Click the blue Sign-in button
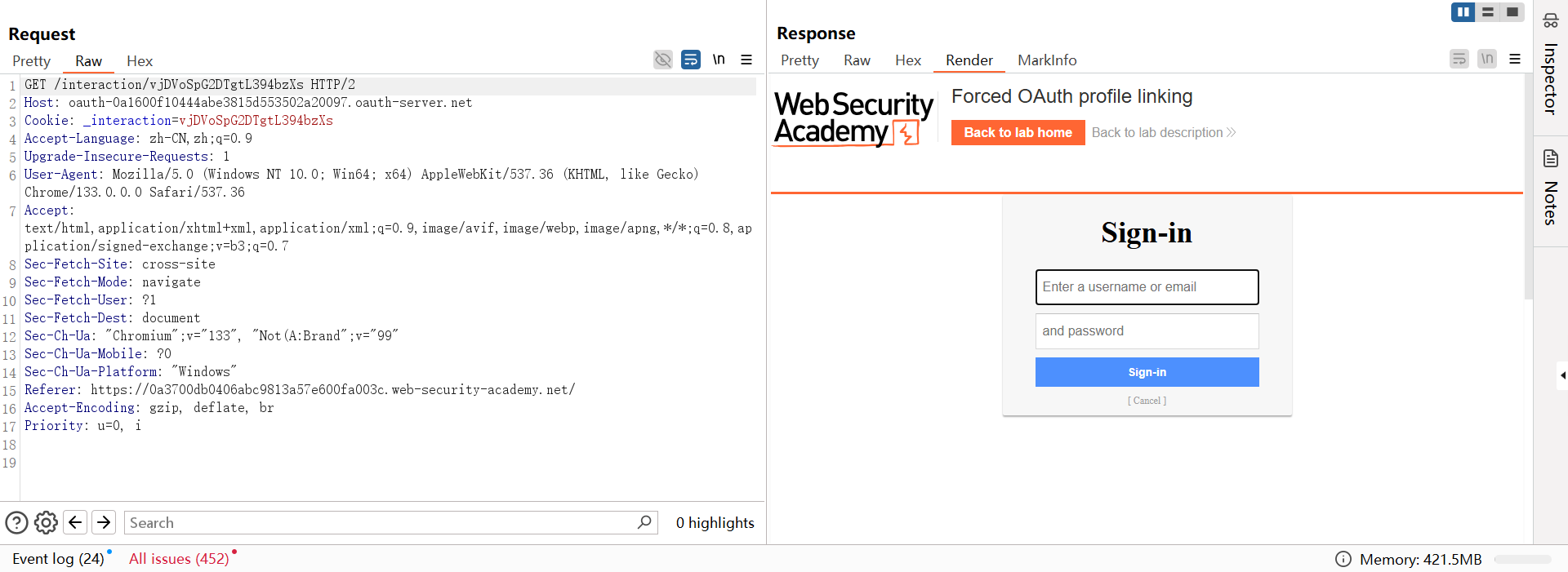The width and height of the screenshot is (1568, 572). click(1147, 372)
